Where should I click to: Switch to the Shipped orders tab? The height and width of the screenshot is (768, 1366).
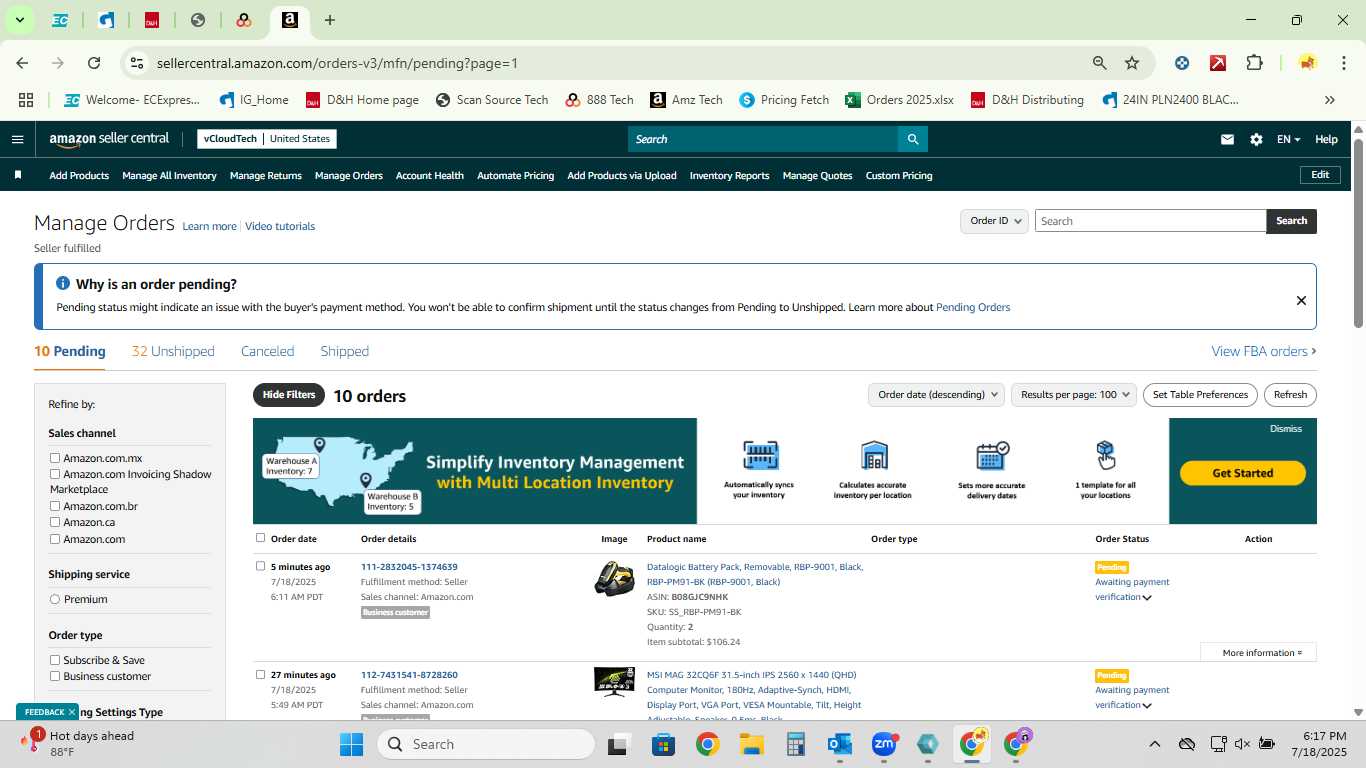click(344, 351)
